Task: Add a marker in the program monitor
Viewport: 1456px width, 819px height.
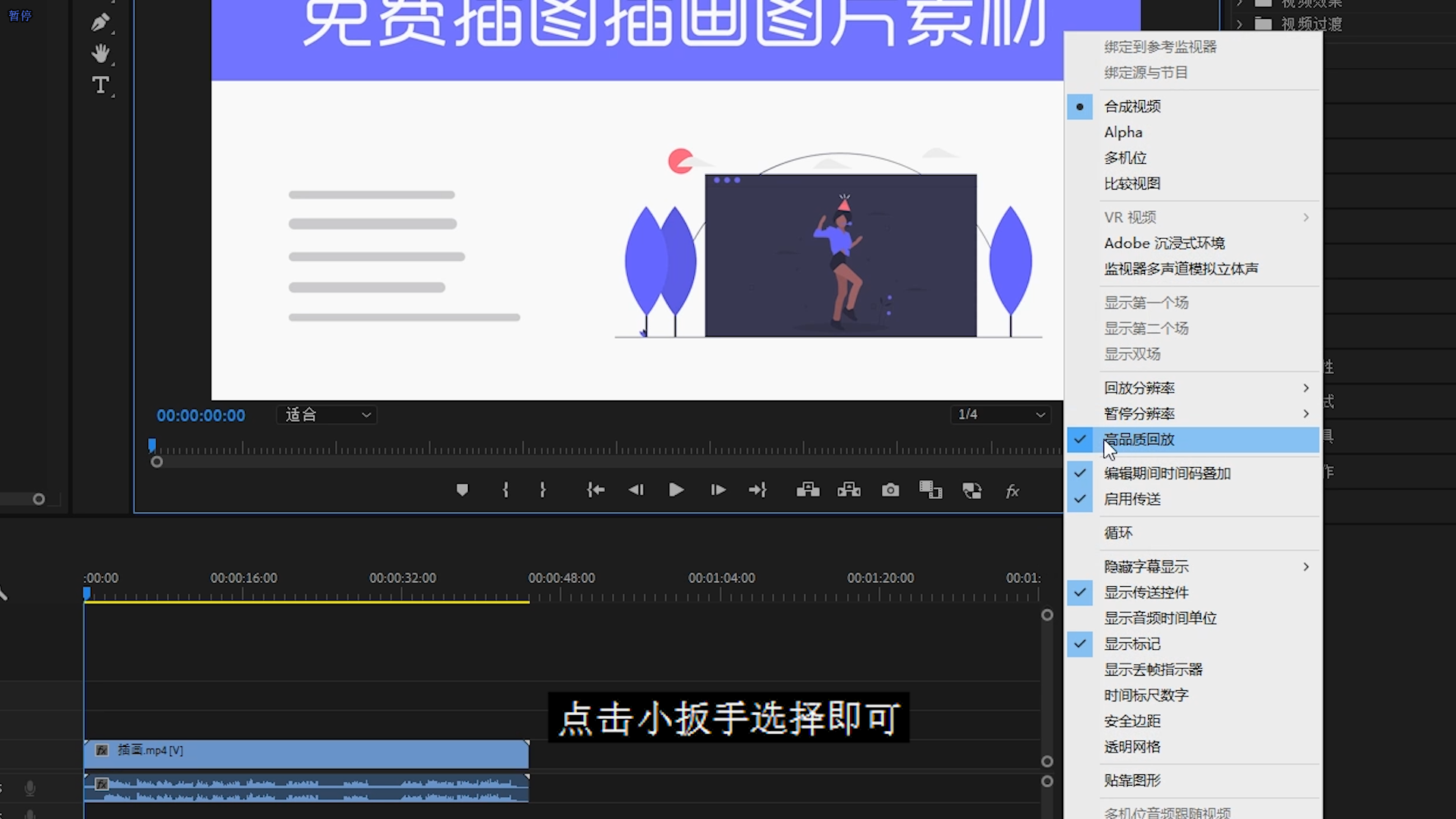Action: [x=462, y=491]
